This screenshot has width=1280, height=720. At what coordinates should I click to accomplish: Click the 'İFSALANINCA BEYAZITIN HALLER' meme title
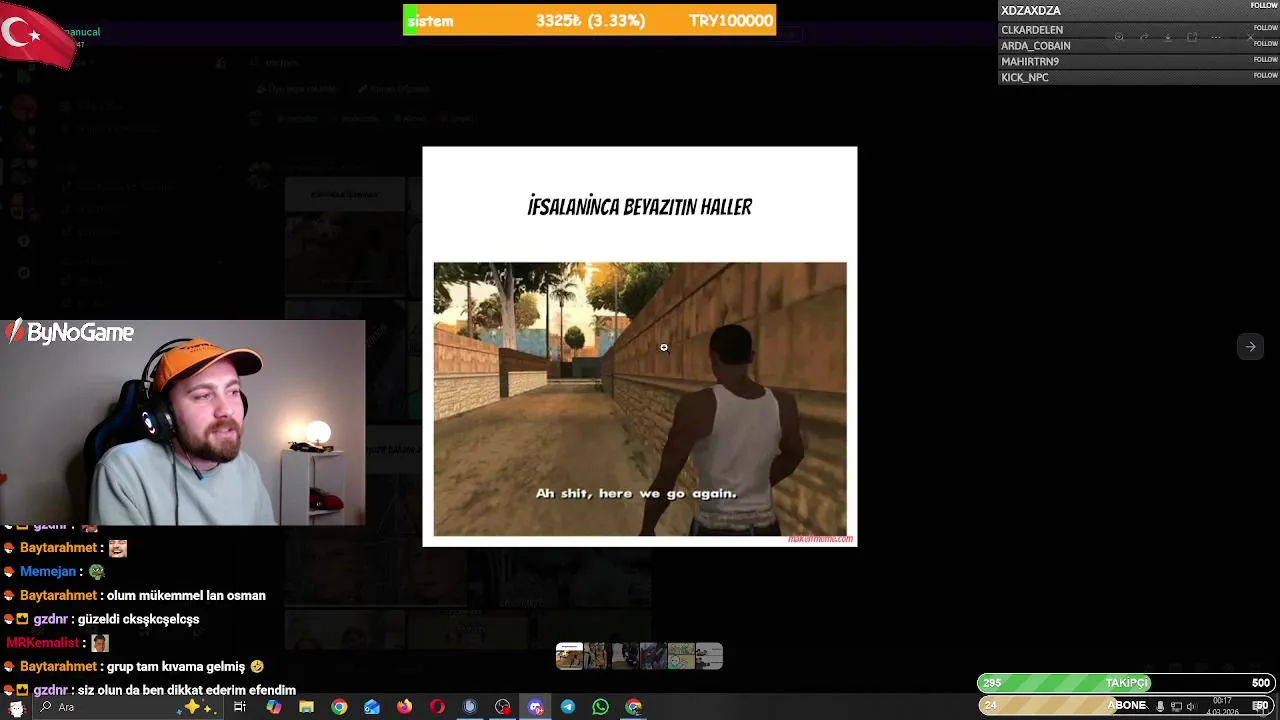point(640,207)
